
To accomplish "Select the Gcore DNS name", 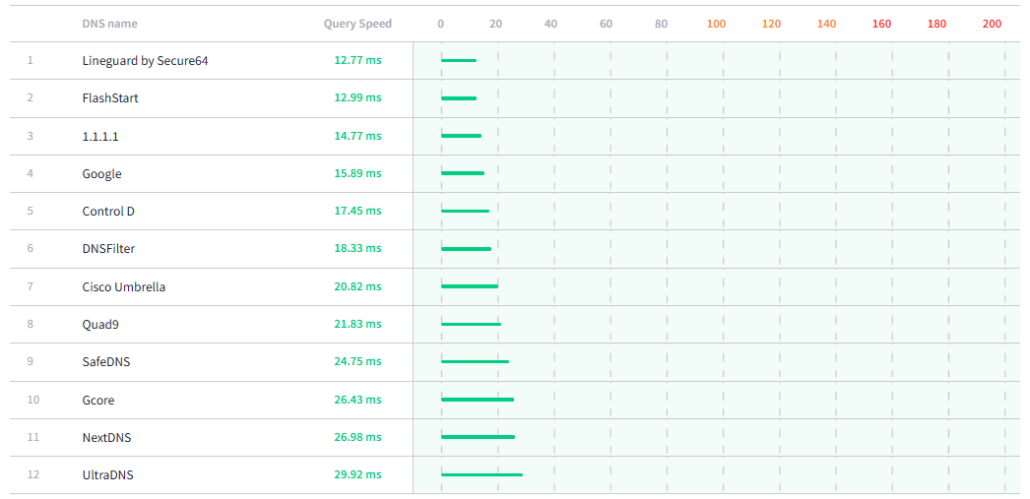I will coord(98,400).
